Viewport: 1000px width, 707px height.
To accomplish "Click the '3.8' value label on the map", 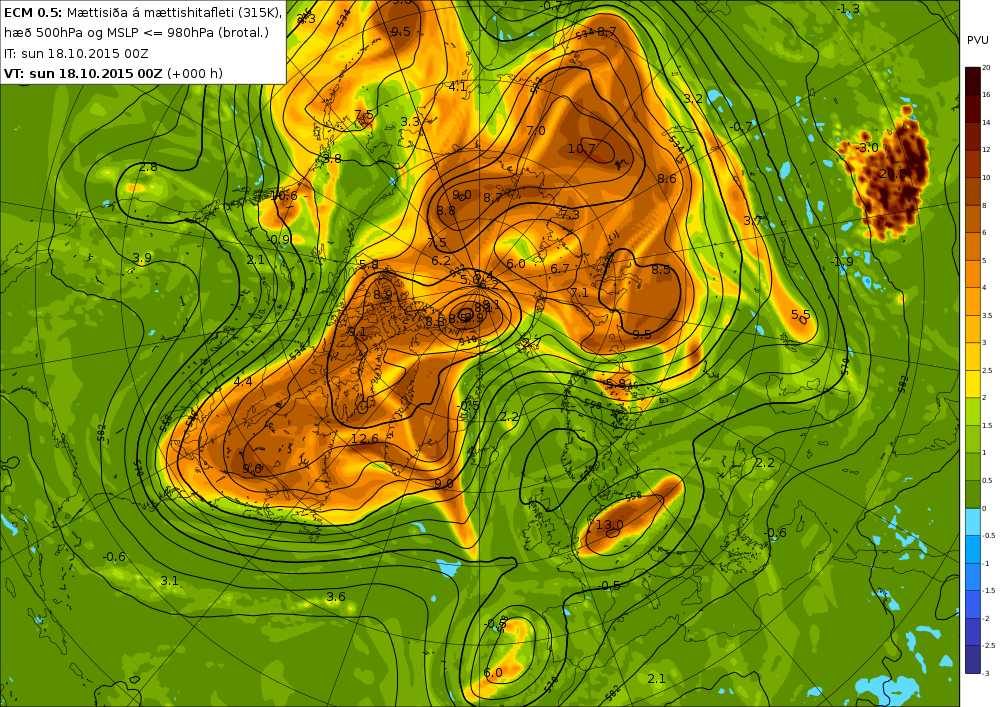I will [332, 159].
